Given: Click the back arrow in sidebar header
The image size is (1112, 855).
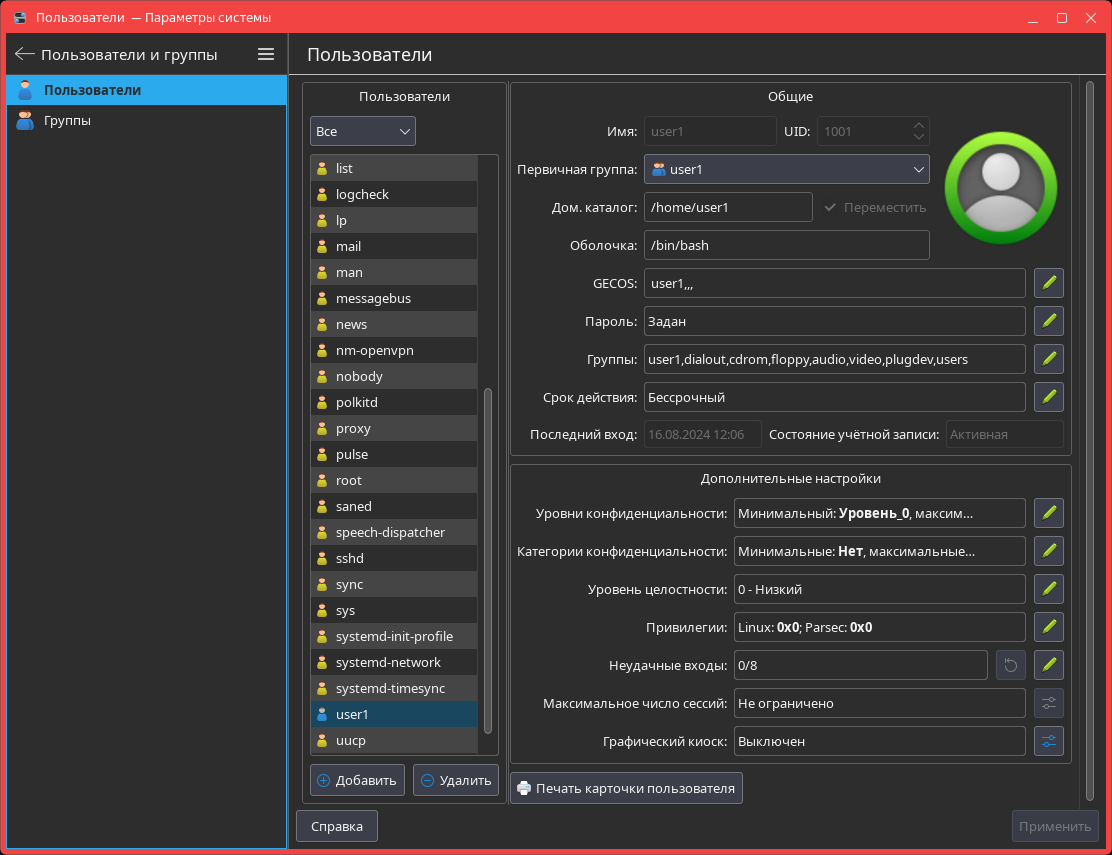Looking at the screenshot, I should [25, 54].
